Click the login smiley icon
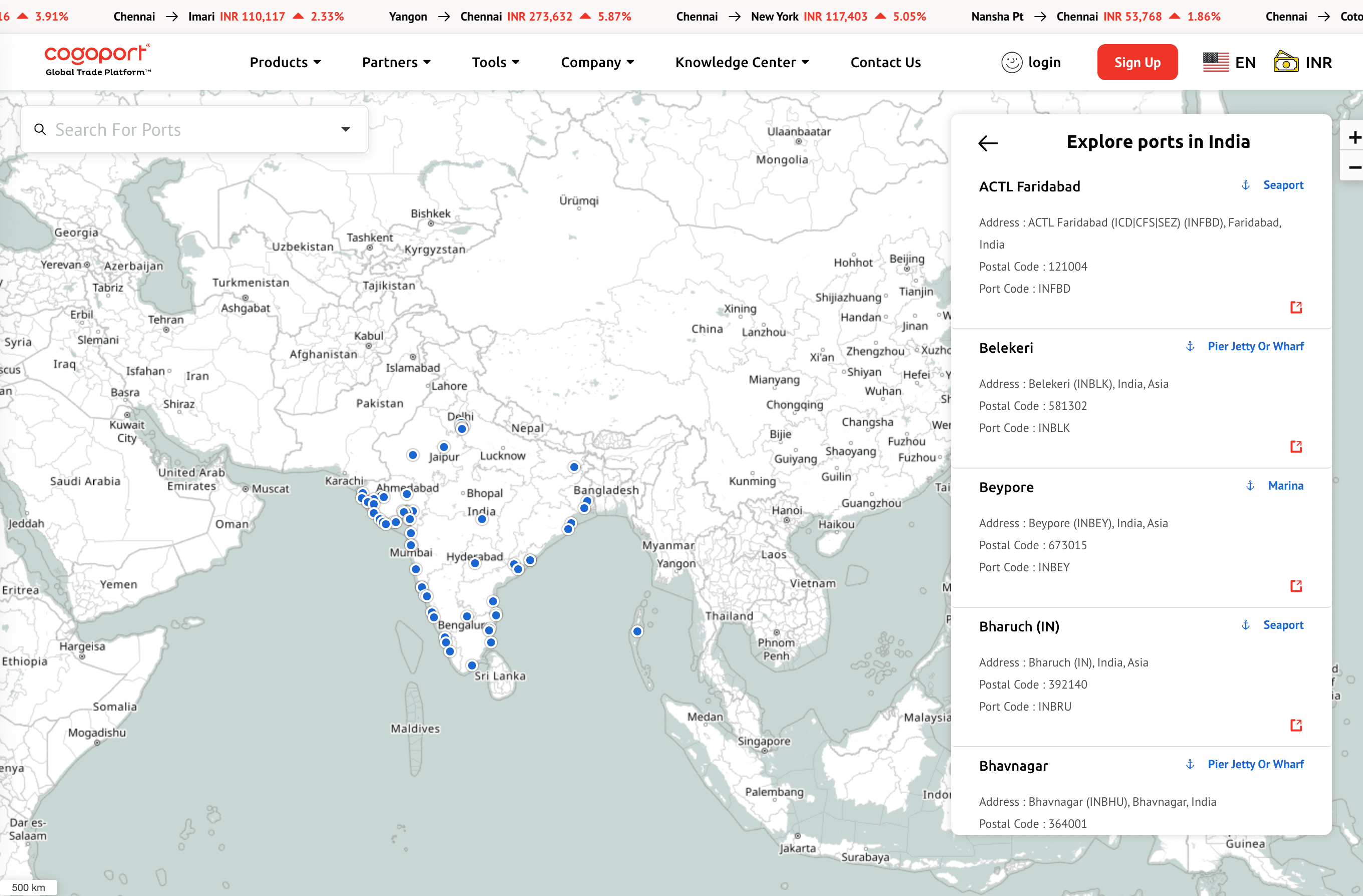Image resolution: width=1363 pixels, height=896 pixels. click(1011, 63)
